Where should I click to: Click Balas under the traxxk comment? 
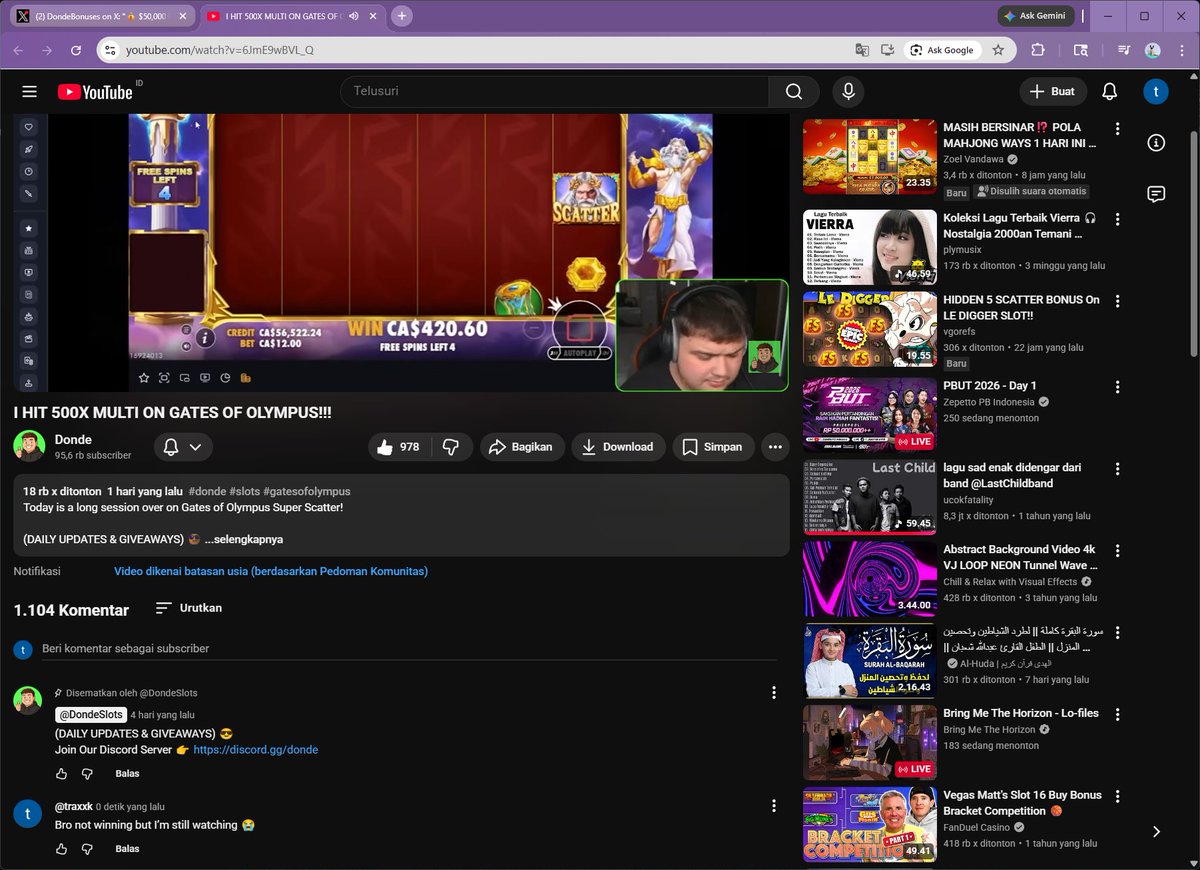tap(127, 849)
